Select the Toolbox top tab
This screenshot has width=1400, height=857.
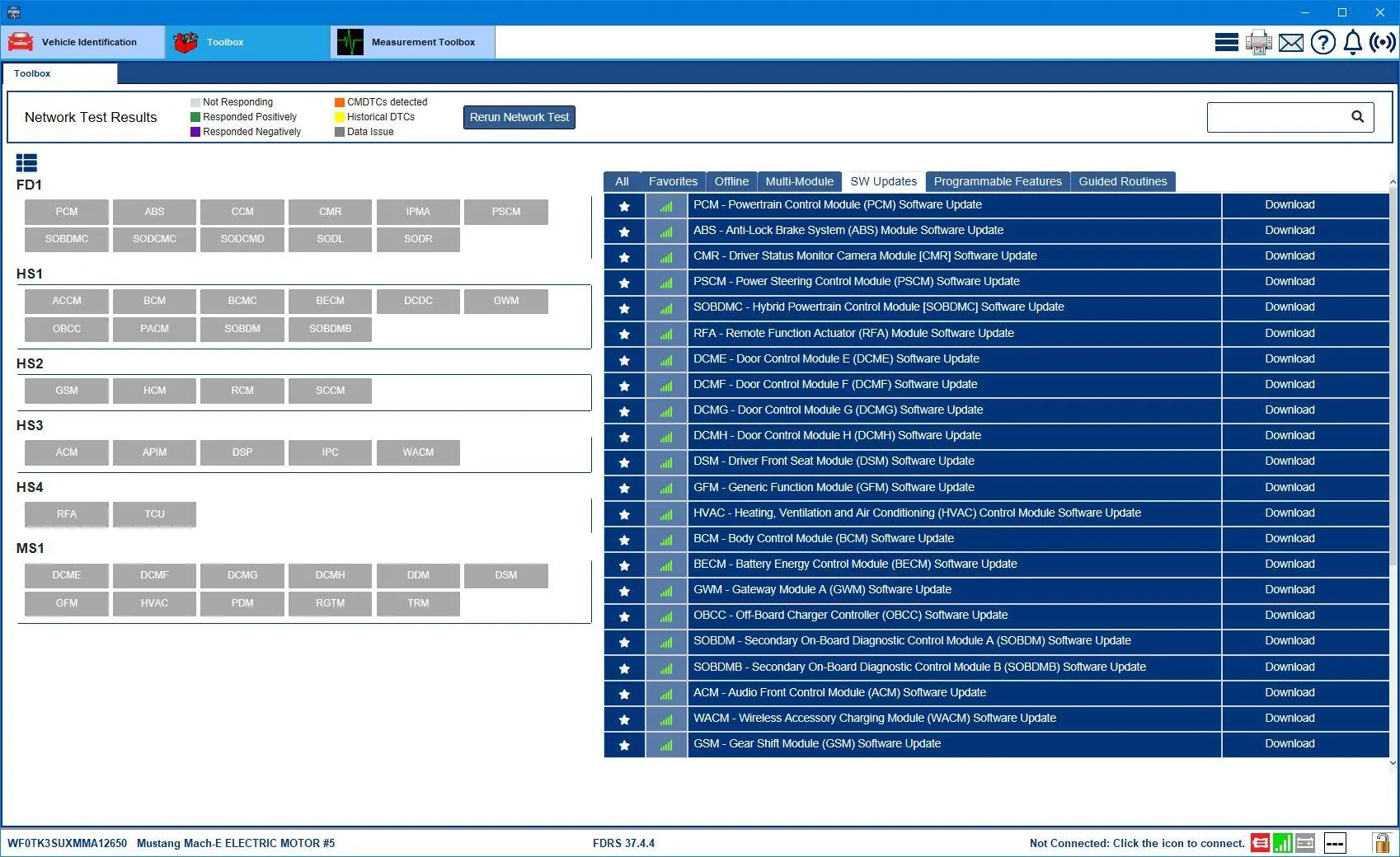tap(247, 42)
